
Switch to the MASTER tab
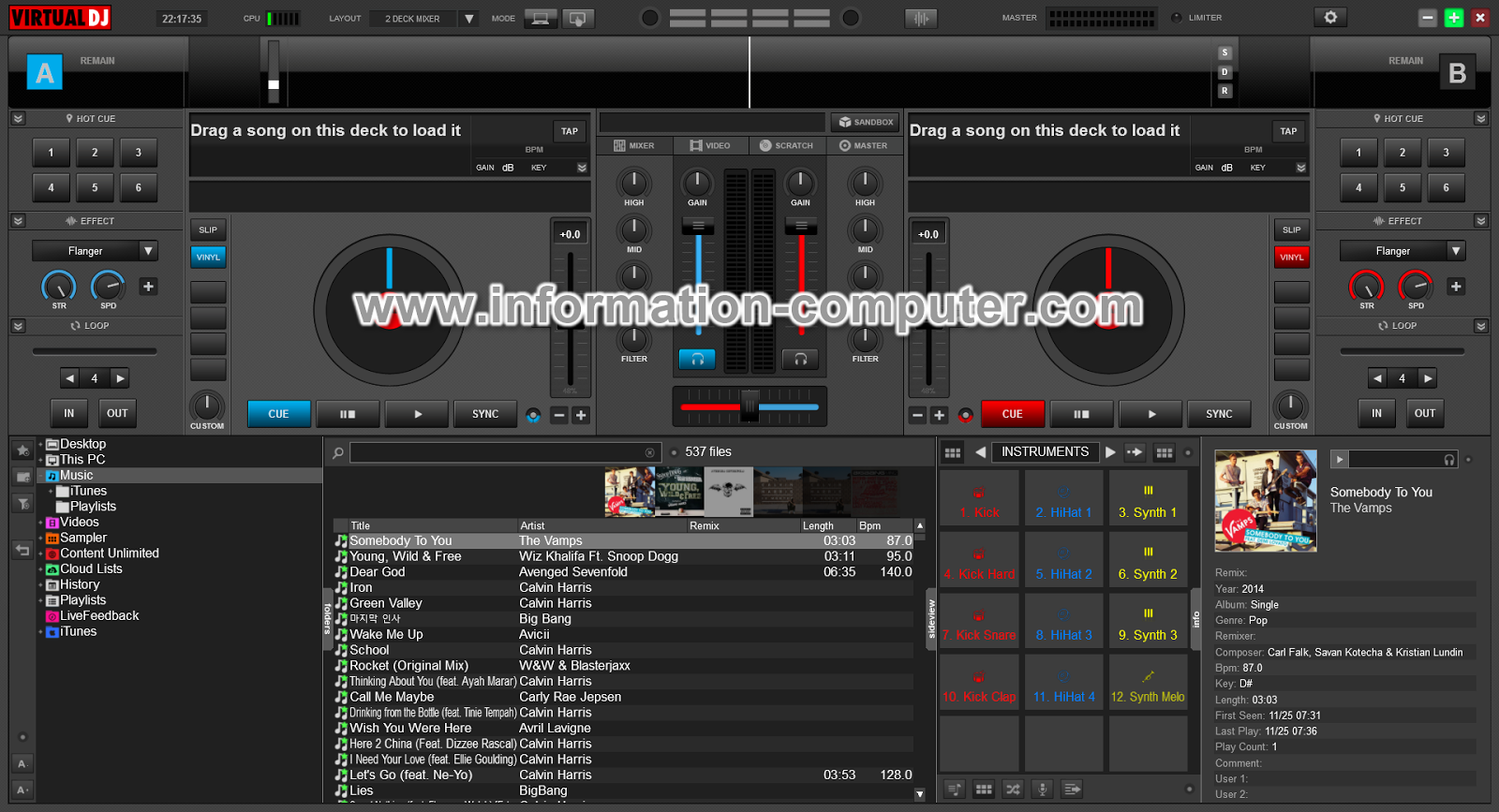point(864,145)
